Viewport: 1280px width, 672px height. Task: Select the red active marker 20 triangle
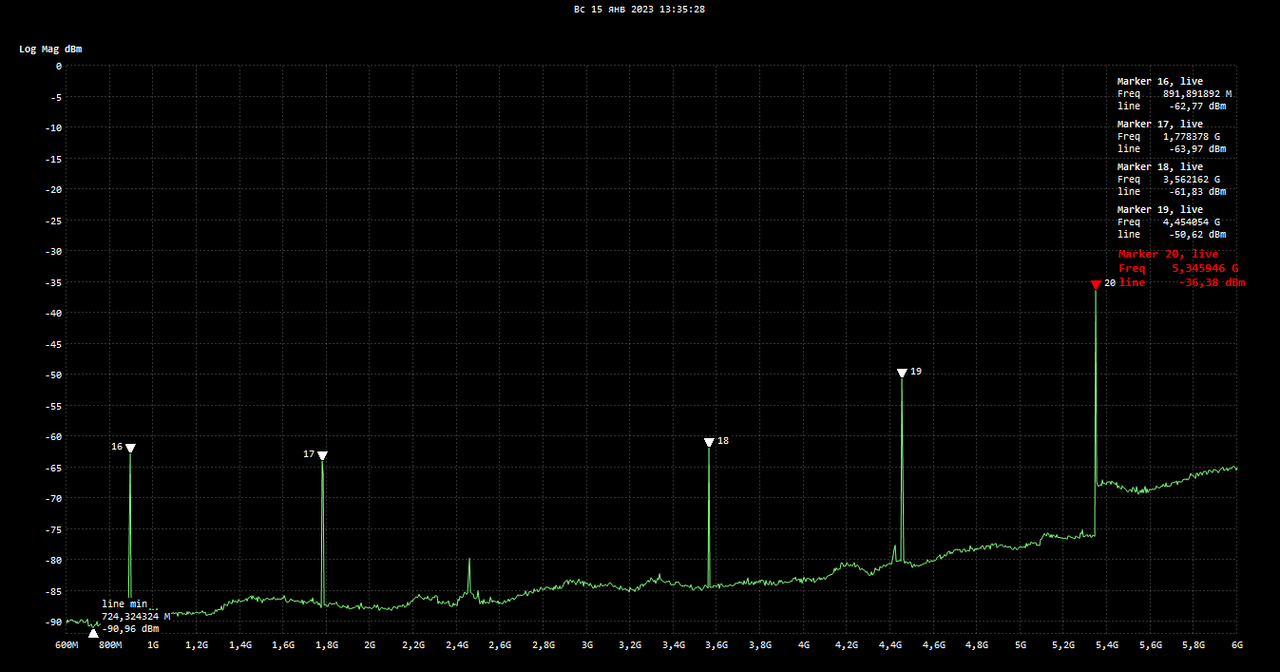pyautogui.click(x=1096, y=285)
